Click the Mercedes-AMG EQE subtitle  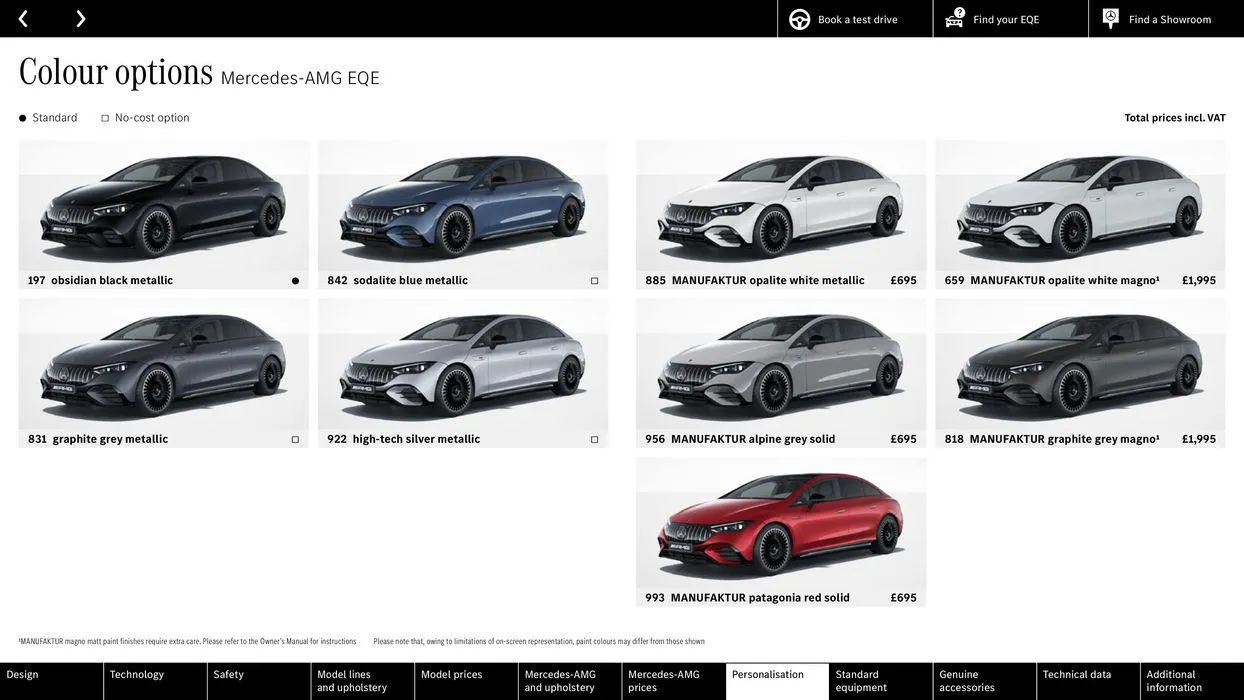[x=300, y=78]
